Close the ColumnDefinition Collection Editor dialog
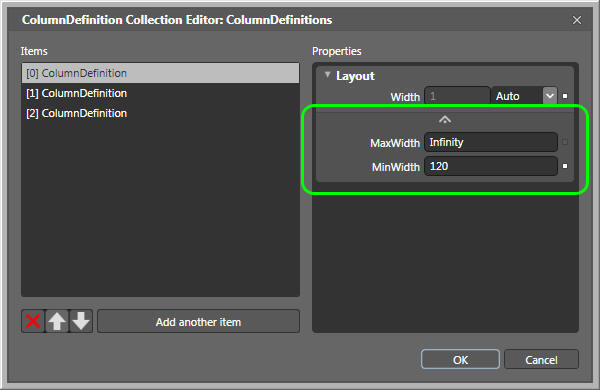The height and width of the screenshot is (390, 600). coord(577,20)
